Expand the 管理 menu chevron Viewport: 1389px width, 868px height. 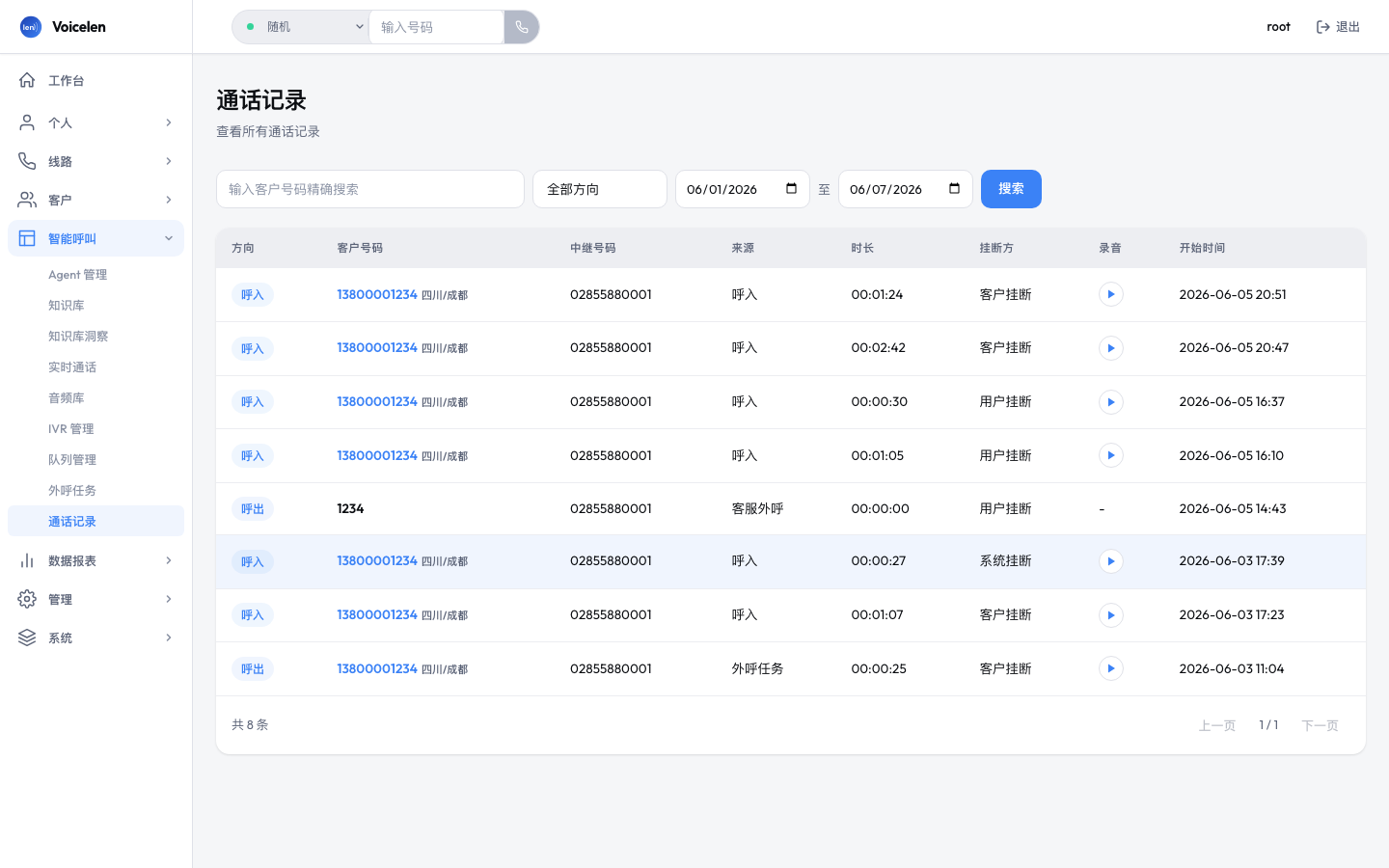coord(169,599)
